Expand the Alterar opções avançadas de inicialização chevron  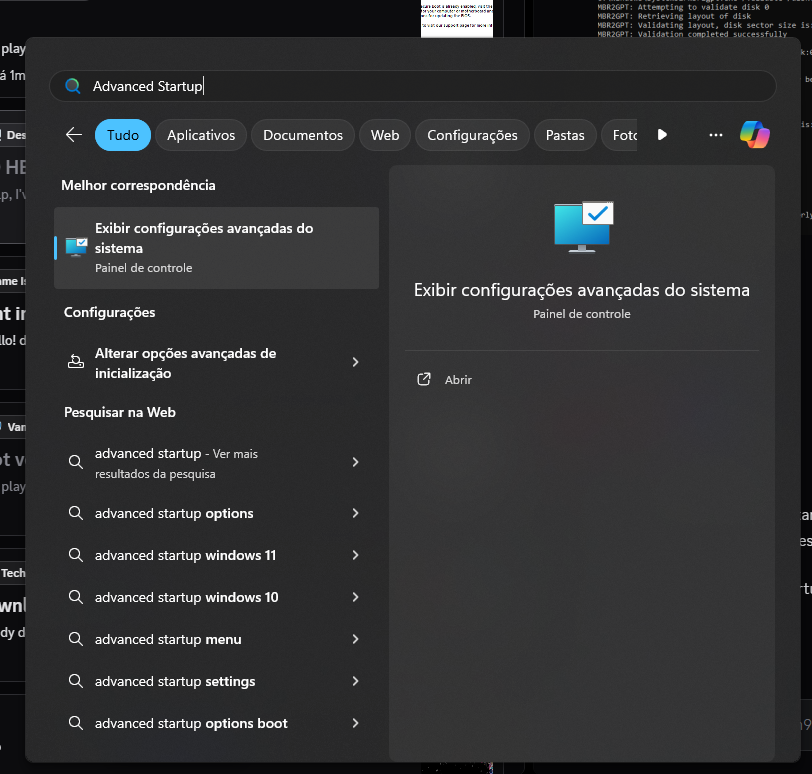coord(355,362)
